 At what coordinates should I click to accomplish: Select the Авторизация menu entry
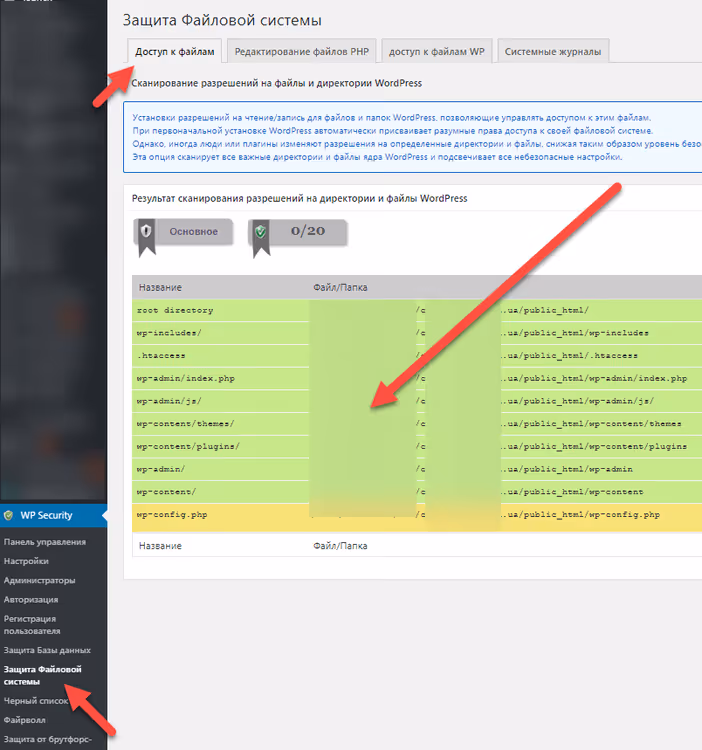[x=31, y=599]
